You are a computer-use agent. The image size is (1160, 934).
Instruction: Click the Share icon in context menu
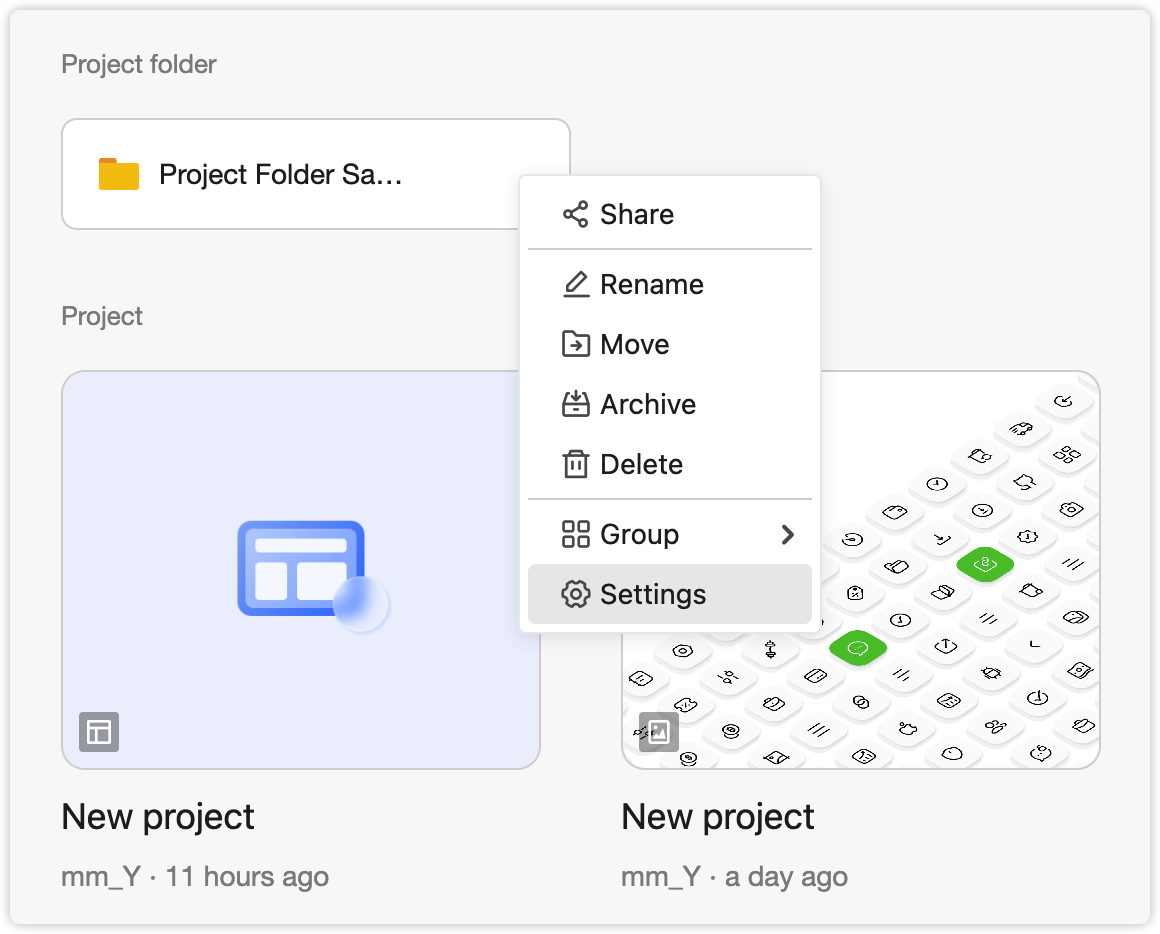point(576,214)
